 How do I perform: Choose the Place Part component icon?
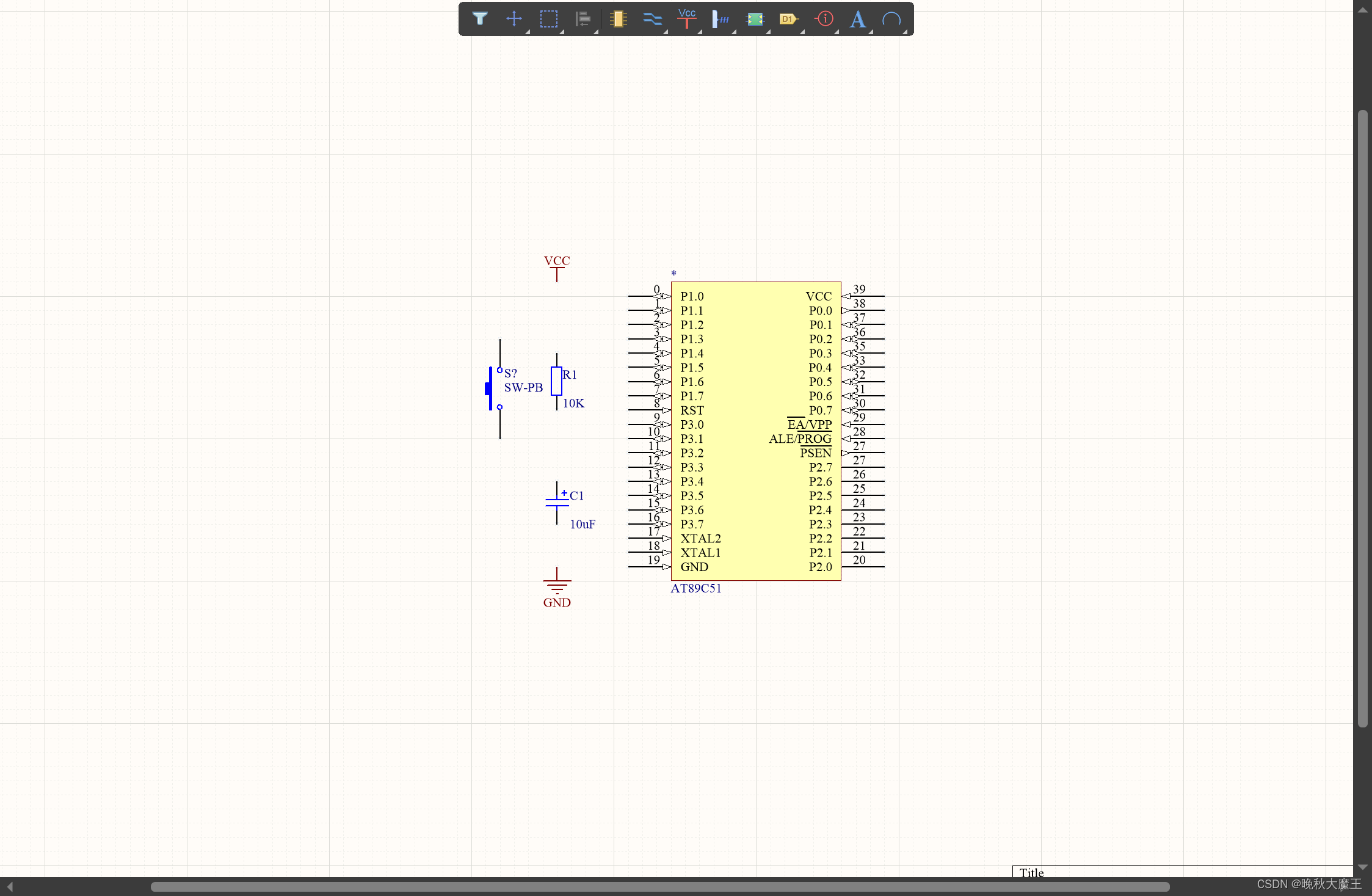pyautogui.click(x=618, y=19)
